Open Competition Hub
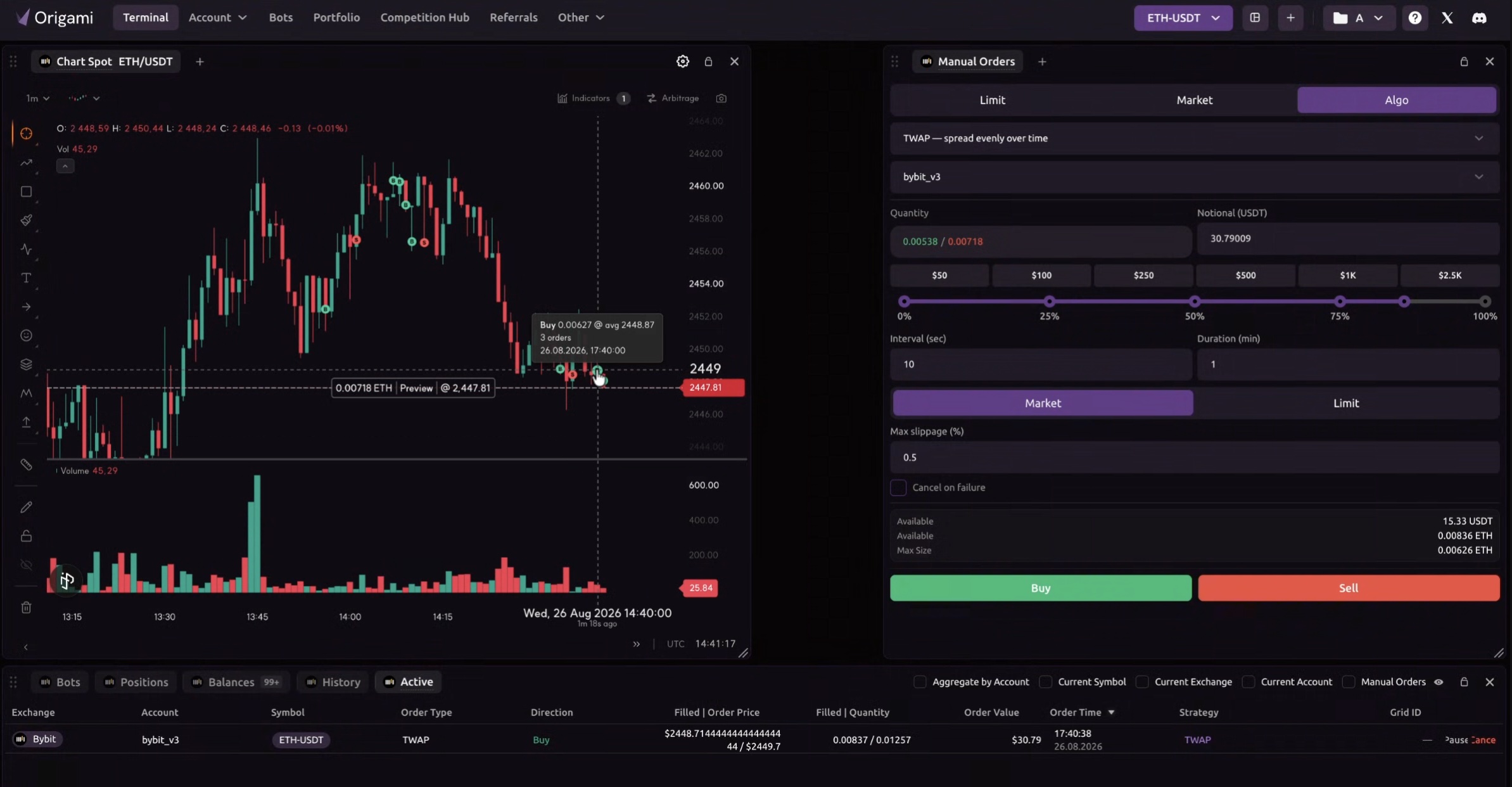Image resolution: width=1512 pixels, height=787 pixels. 424,18
